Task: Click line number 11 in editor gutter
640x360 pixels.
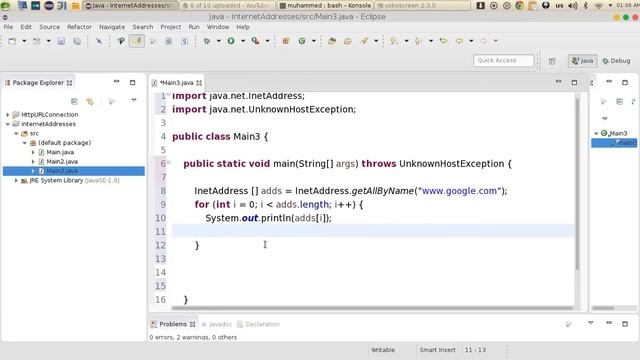Action: (160, 231)
